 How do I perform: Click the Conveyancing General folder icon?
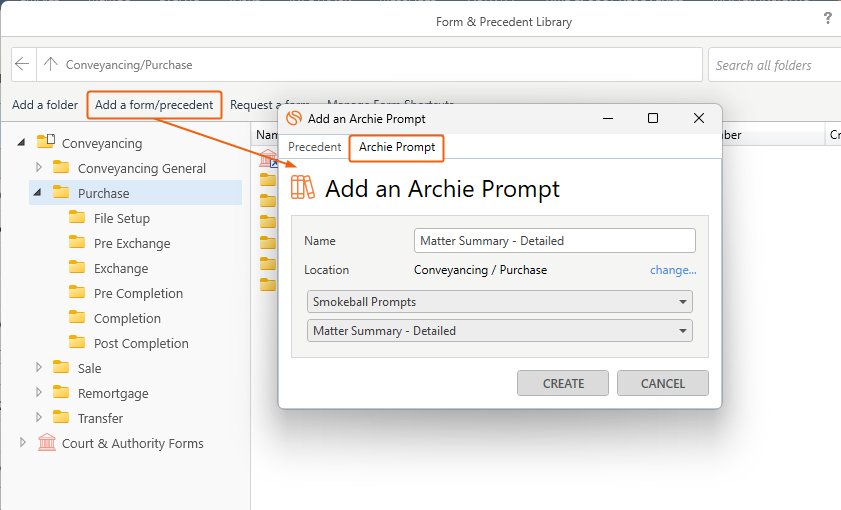(61, 167)
